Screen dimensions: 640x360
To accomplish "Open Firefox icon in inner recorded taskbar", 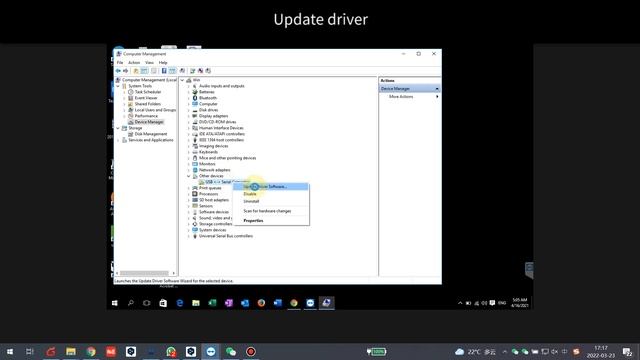I will coord(261,303).
